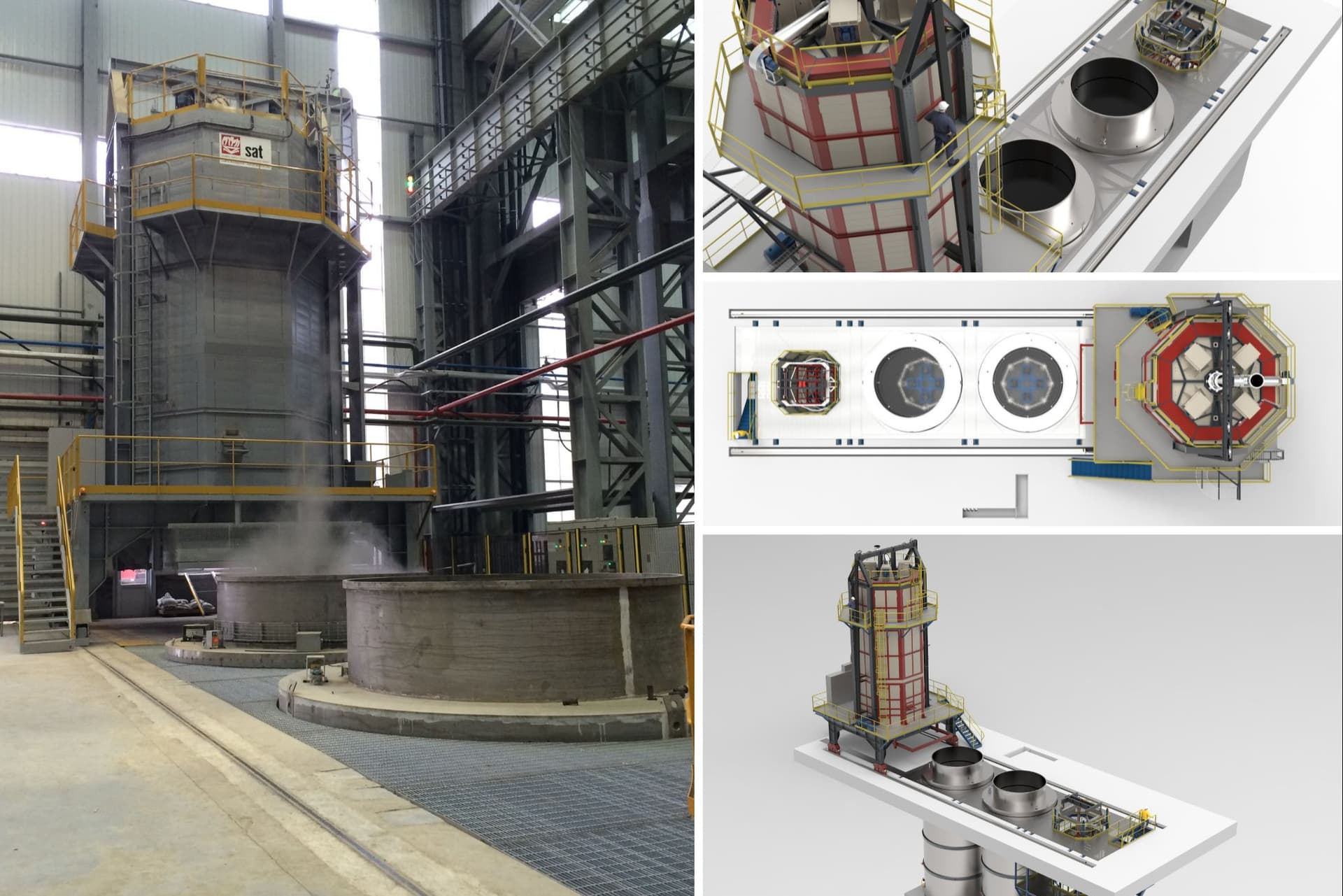The width and height of the screenshot is (1343, 896).
Task: Open the top-view plan render of the furnace
Action: pos(1023,403)
